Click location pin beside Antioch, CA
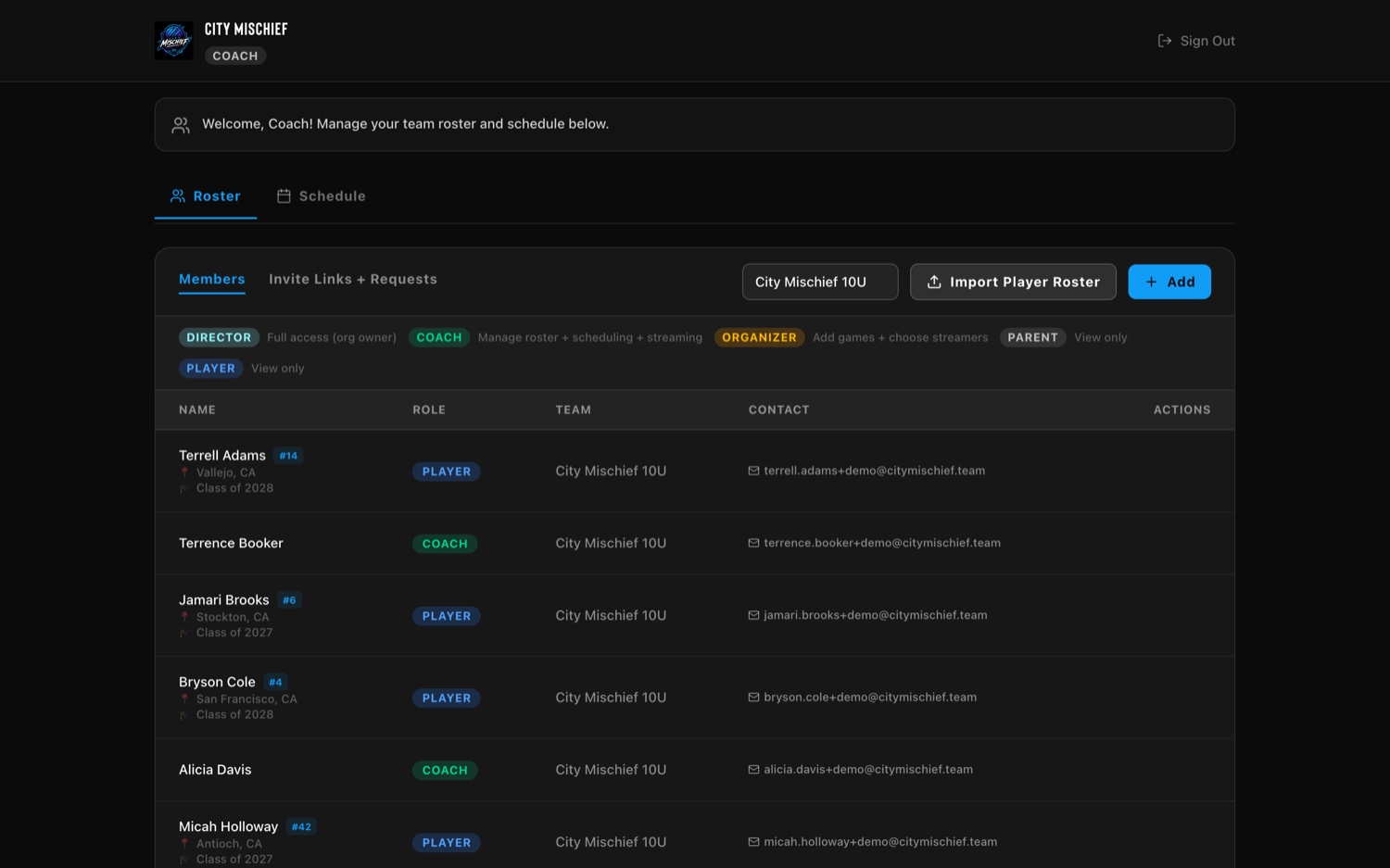 coord(184,844)
